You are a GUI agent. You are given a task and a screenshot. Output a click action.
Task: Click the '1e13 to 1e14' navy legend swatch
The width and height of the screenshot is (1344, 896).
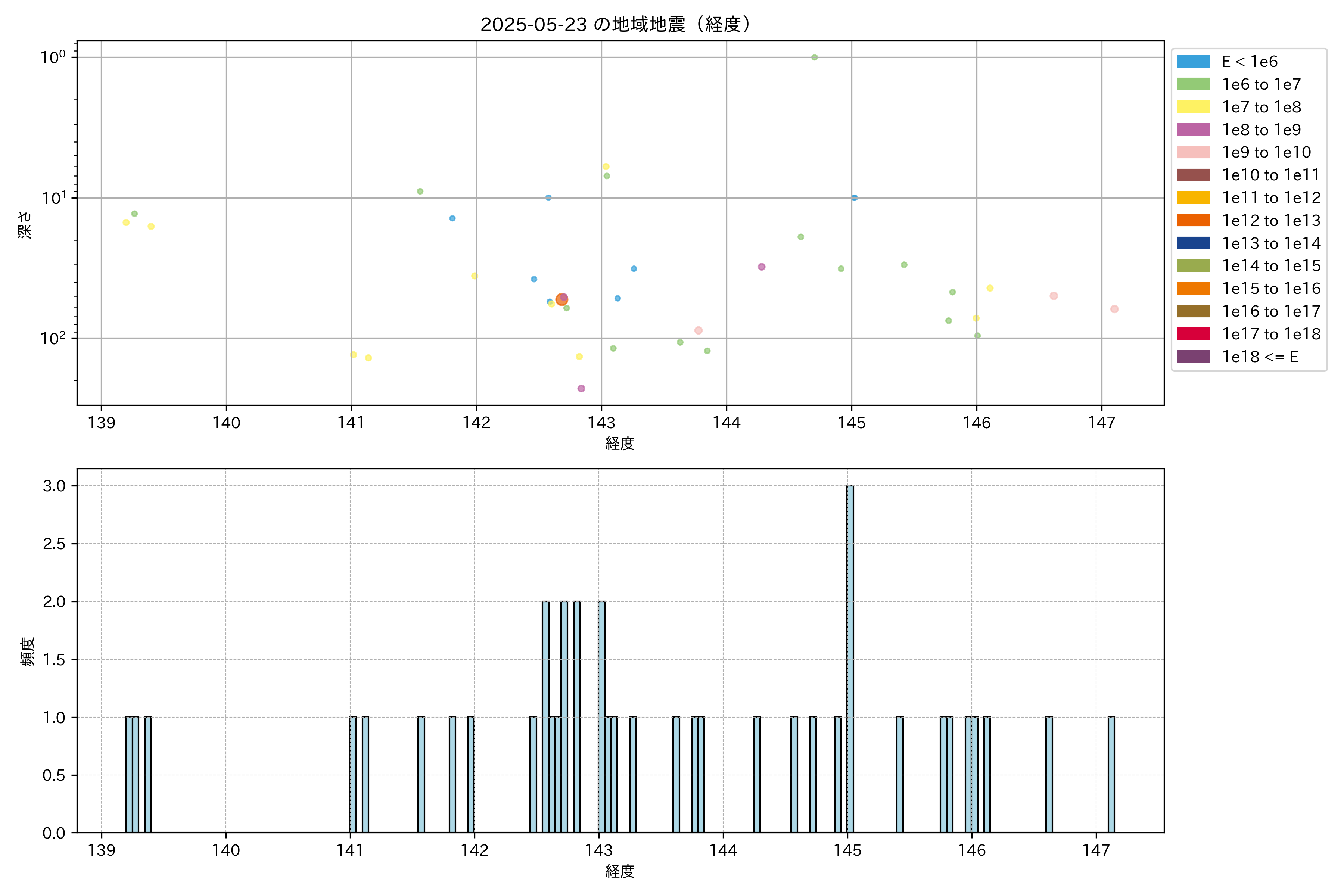tap(1192, 243)
